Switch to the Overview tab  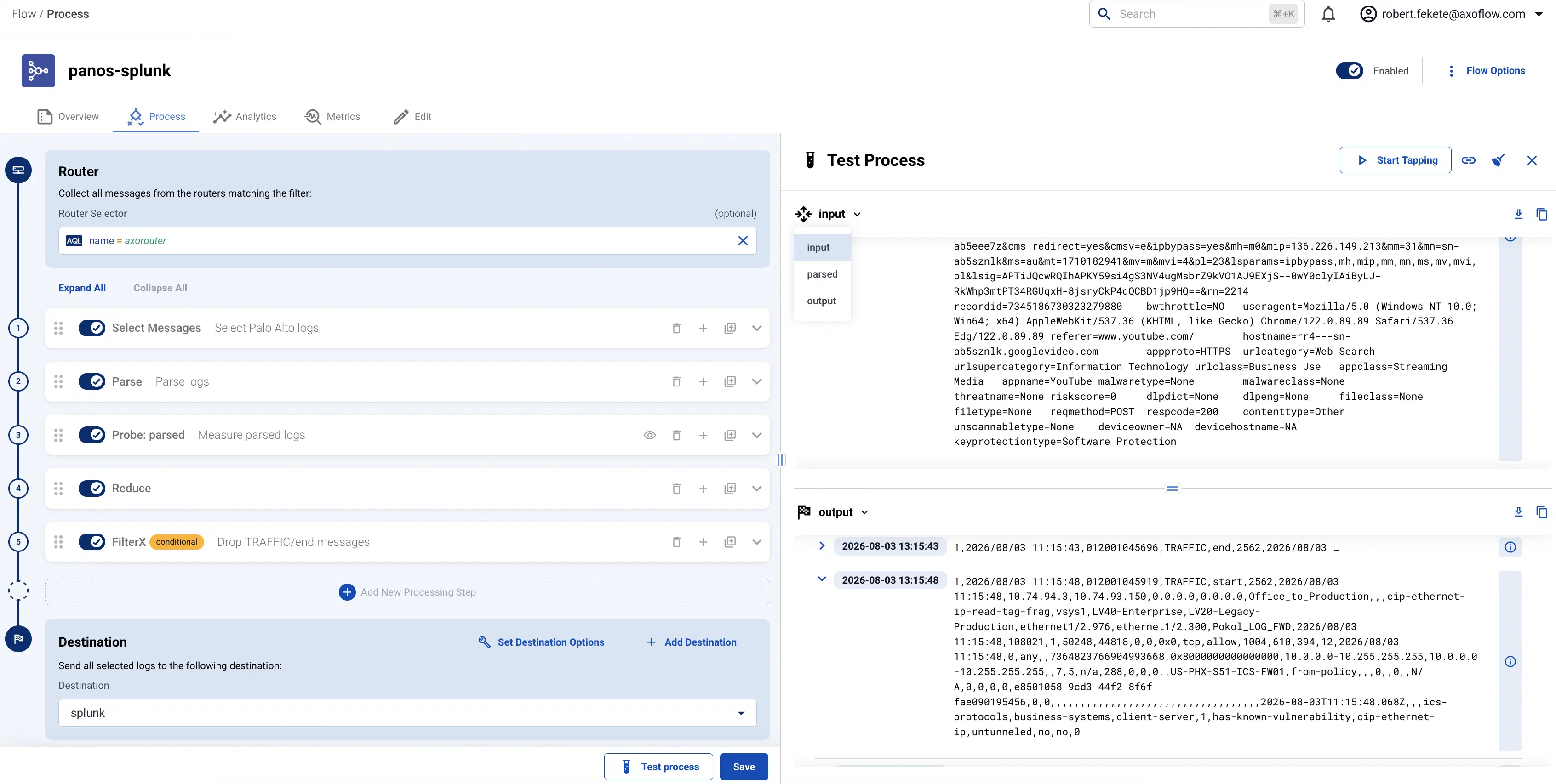click(x=68, y=116)
